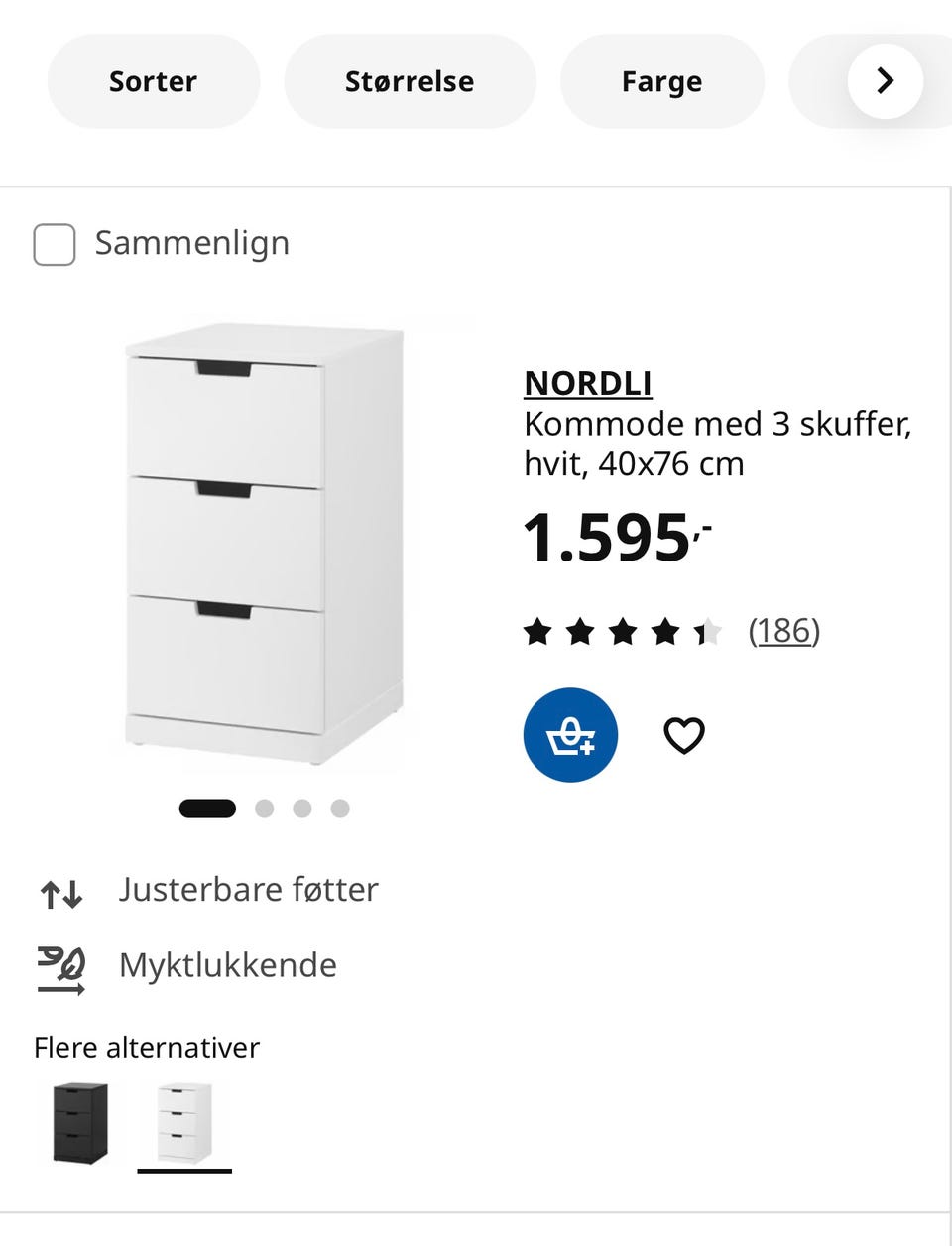Save NORDLI to favorites with heart icon
This screenshot has height=1246, width=952.
click(x=683, y=735)
